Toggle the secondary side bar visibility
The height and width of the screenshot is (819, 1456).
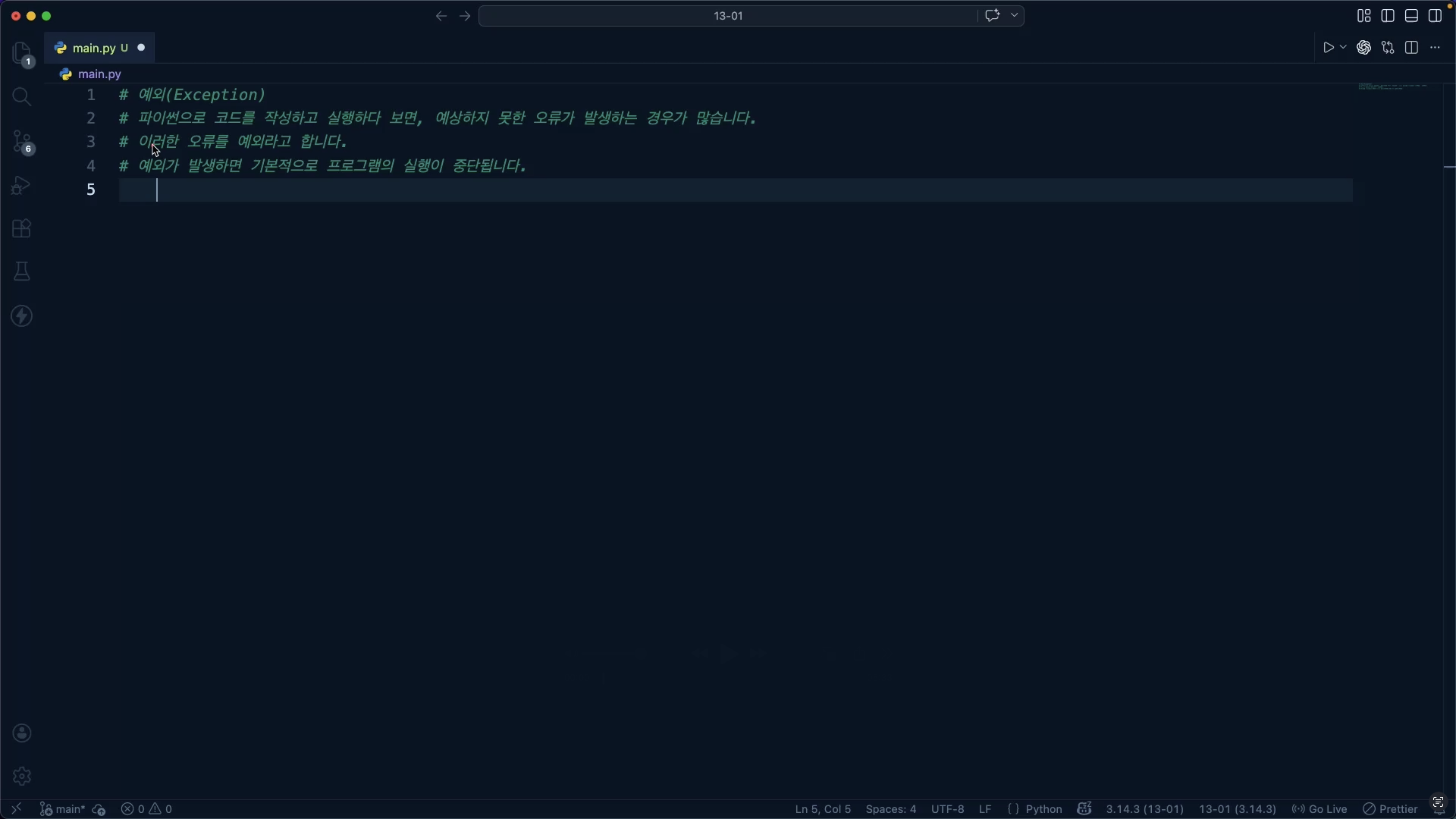(x=1435, y=16)
